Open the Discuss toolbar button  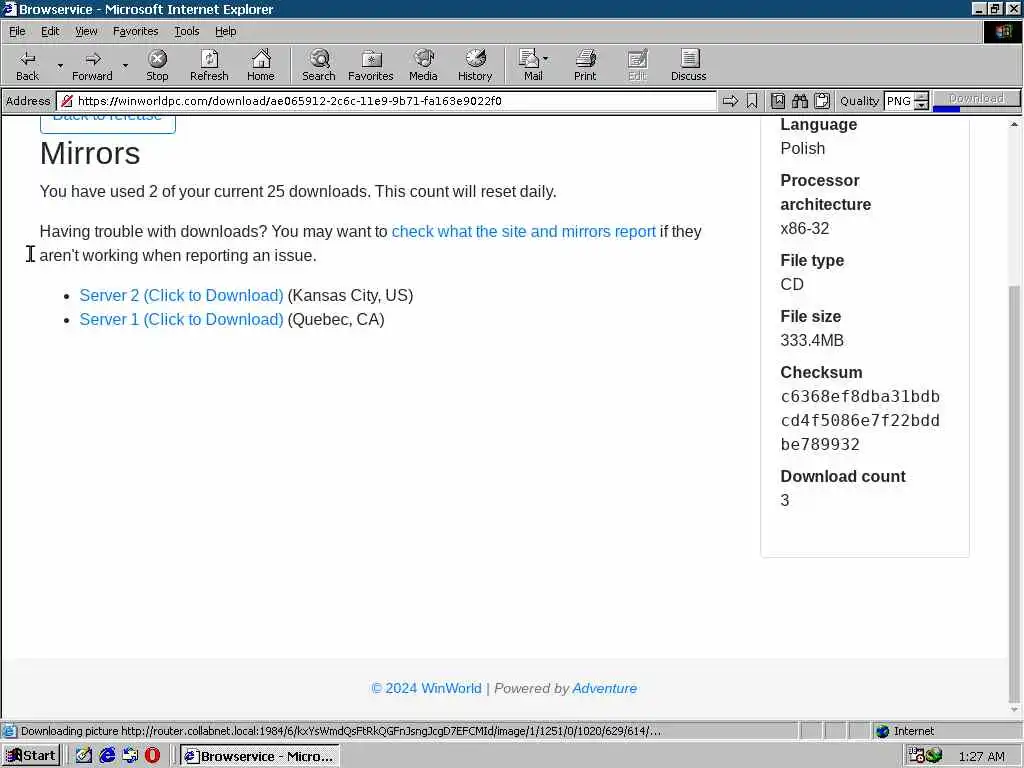point(688,65)
